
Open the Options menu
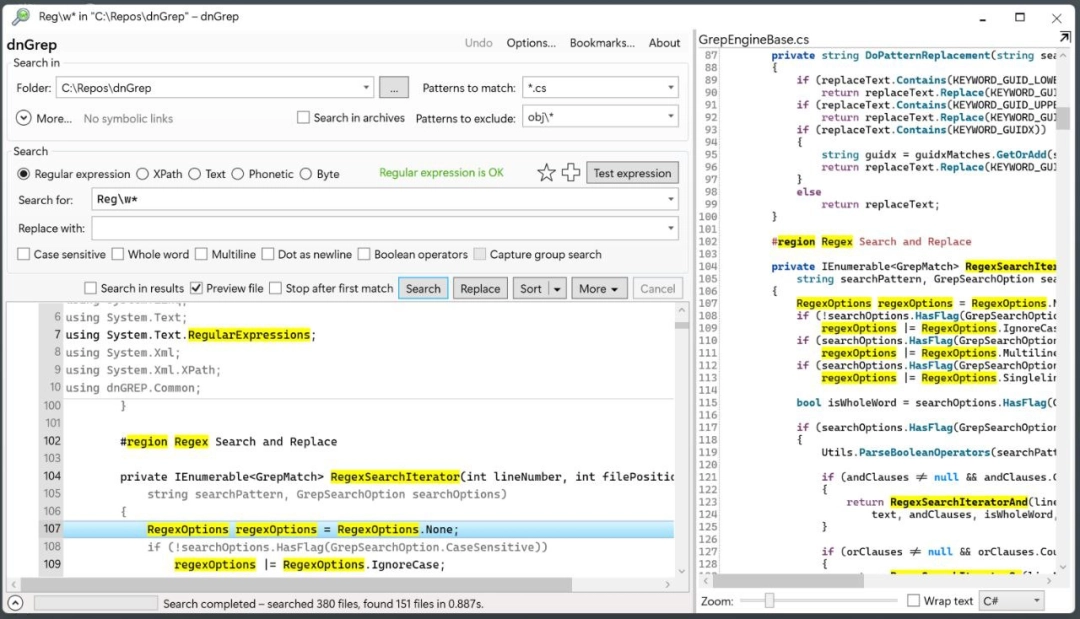tap(530, 43)
